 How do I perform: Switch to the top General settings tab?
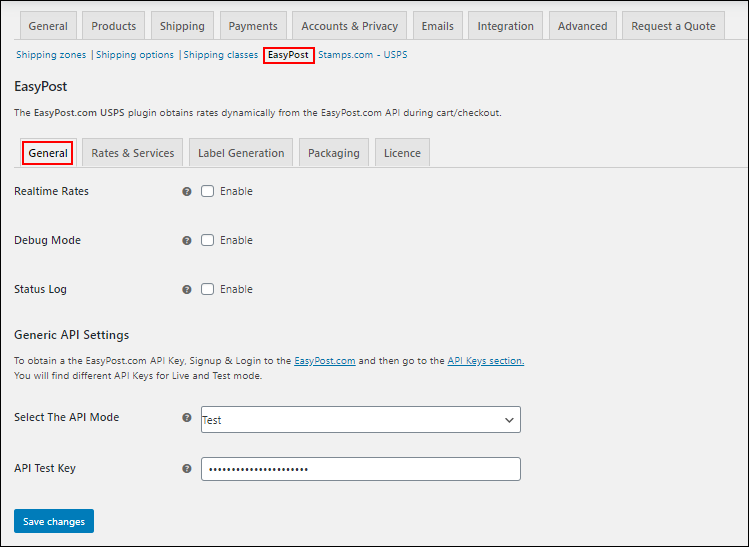[x=48, y=26]
